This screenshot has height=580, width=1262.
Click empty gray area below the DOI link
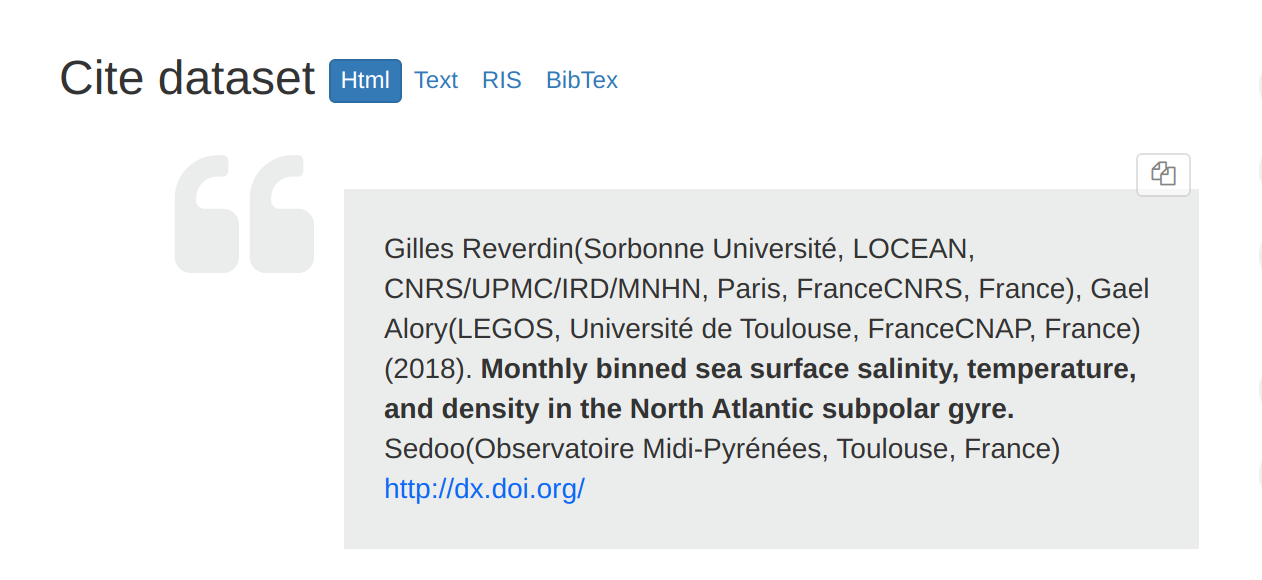click(x=771, y=528)
